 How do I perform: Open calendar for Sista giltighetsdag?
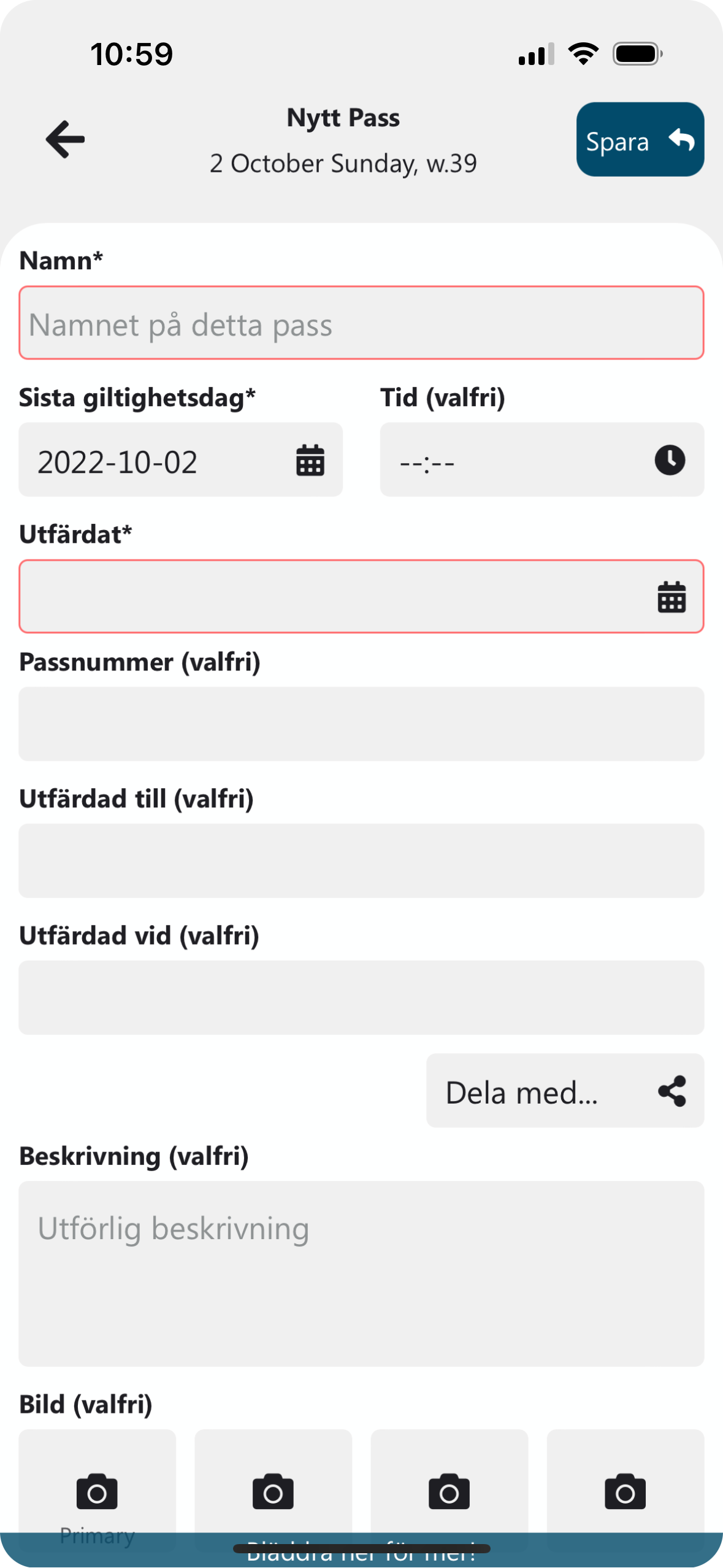(x=310, y=460)
